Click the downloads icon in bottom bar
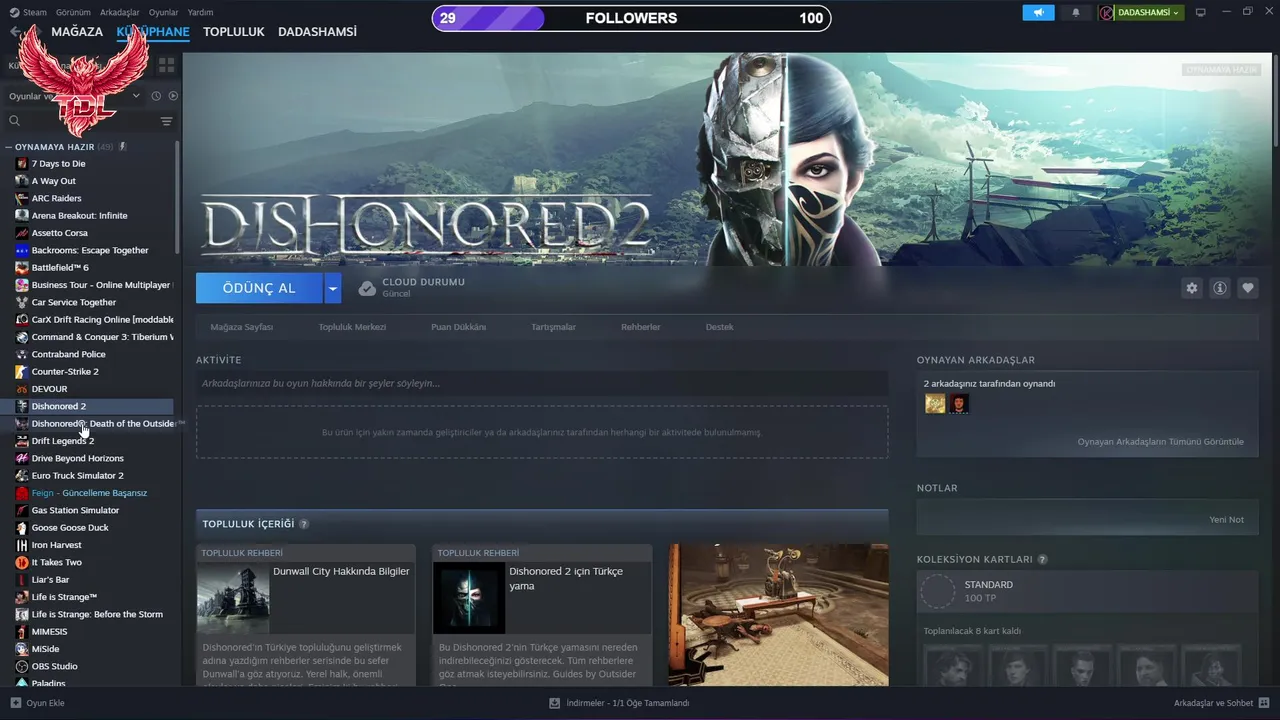The height and width of the screenshot is (720, 1280). click(554, 703)
